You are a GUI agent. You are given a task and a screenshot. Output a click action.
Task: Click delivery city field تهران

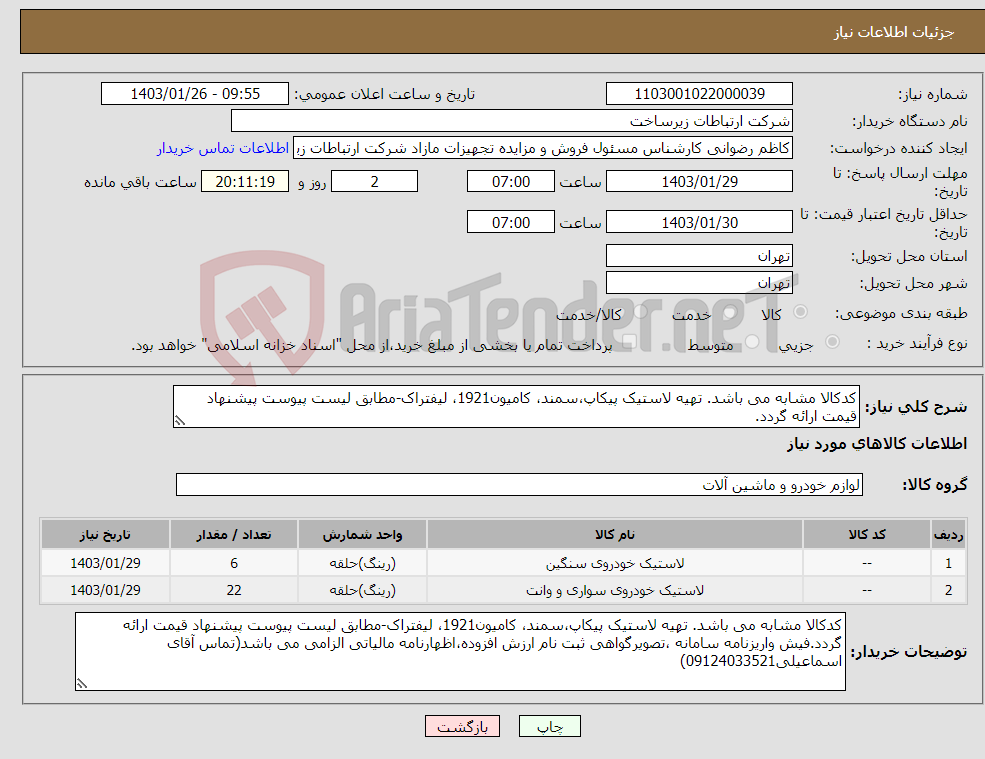(699, 283)
